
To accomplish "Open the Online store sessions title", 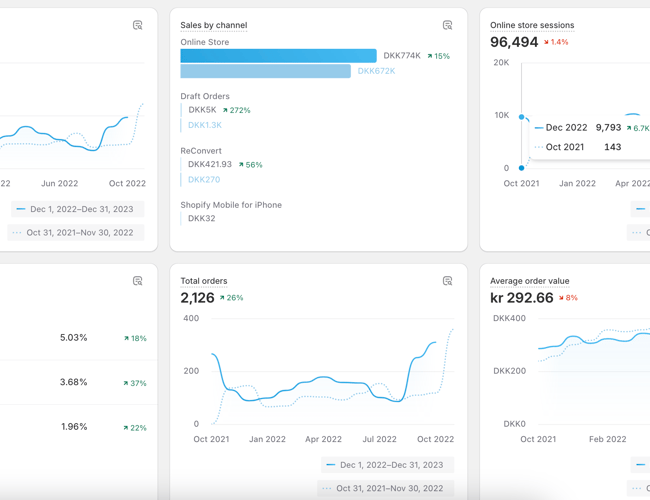I will 532,25.
